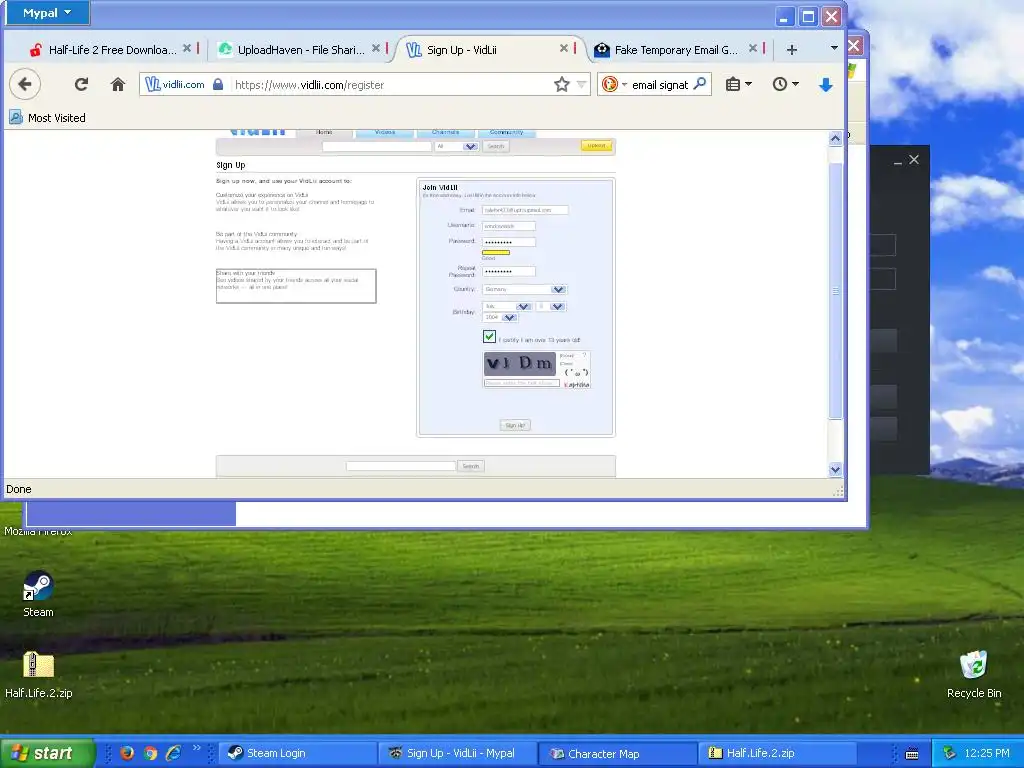Screen dimensions: 1024x768
Task: Open a new tab with the plus button
Action: pyautogui.click(x=792, y=50)
